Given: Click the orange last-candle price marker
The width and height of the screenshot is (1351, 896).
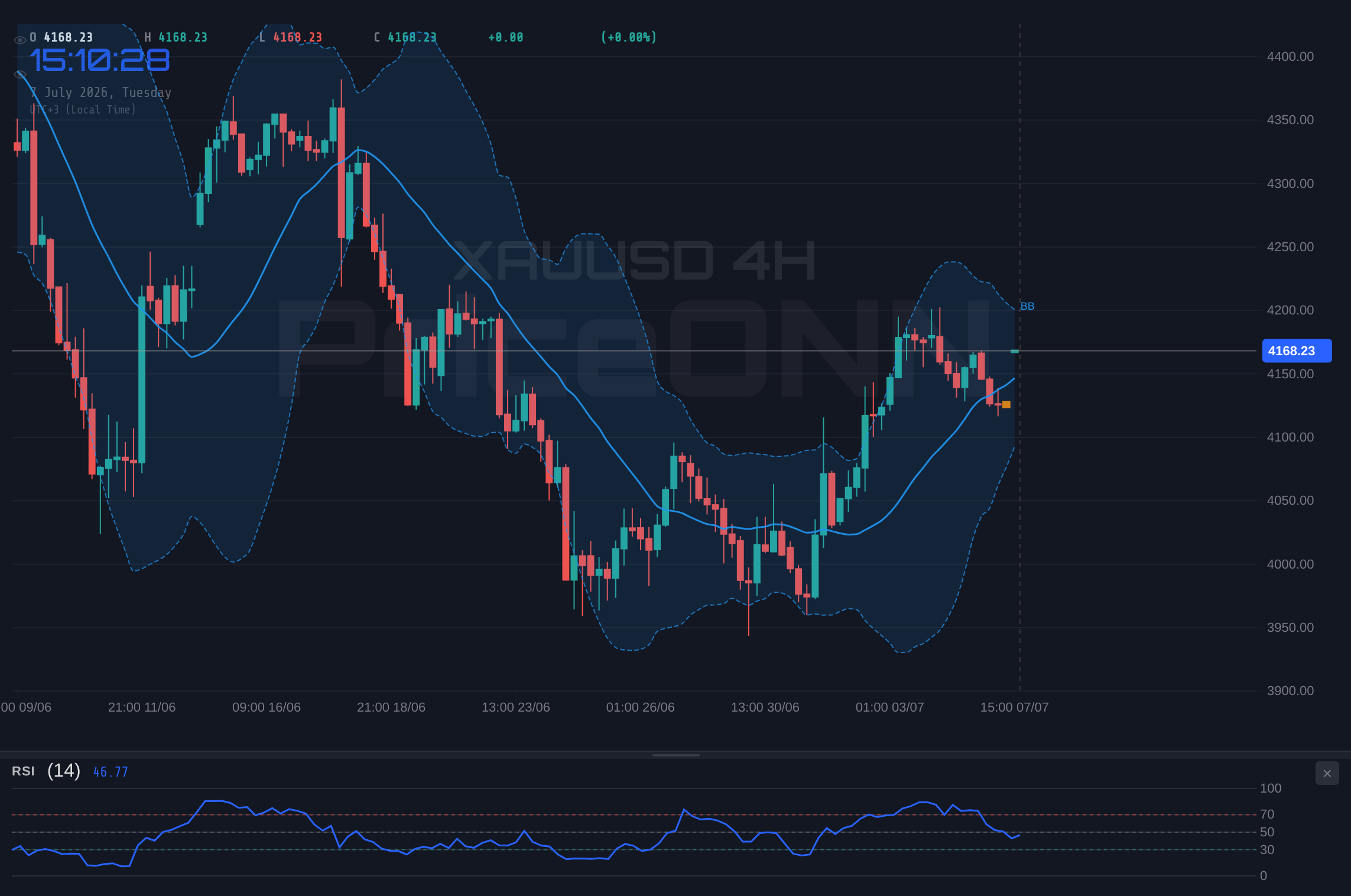Looking at the screenshot, I should (1006, 405).
